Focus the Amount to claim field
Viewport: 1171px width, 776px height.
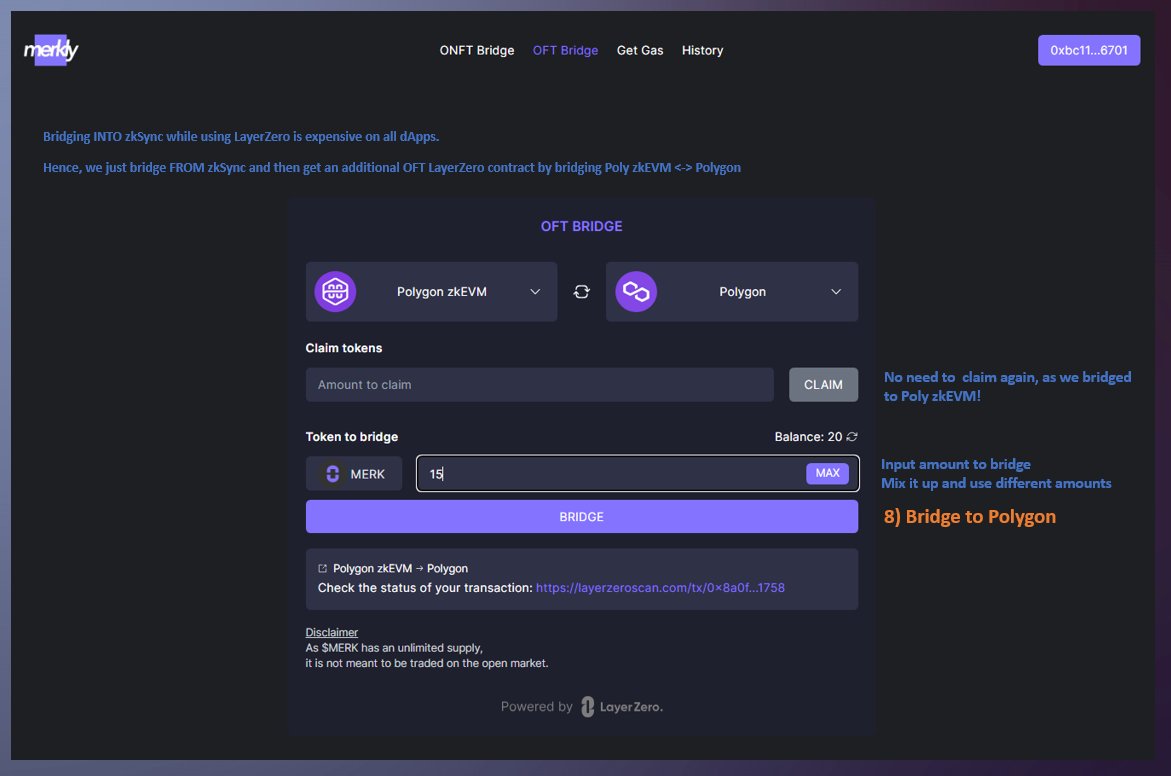539,385
